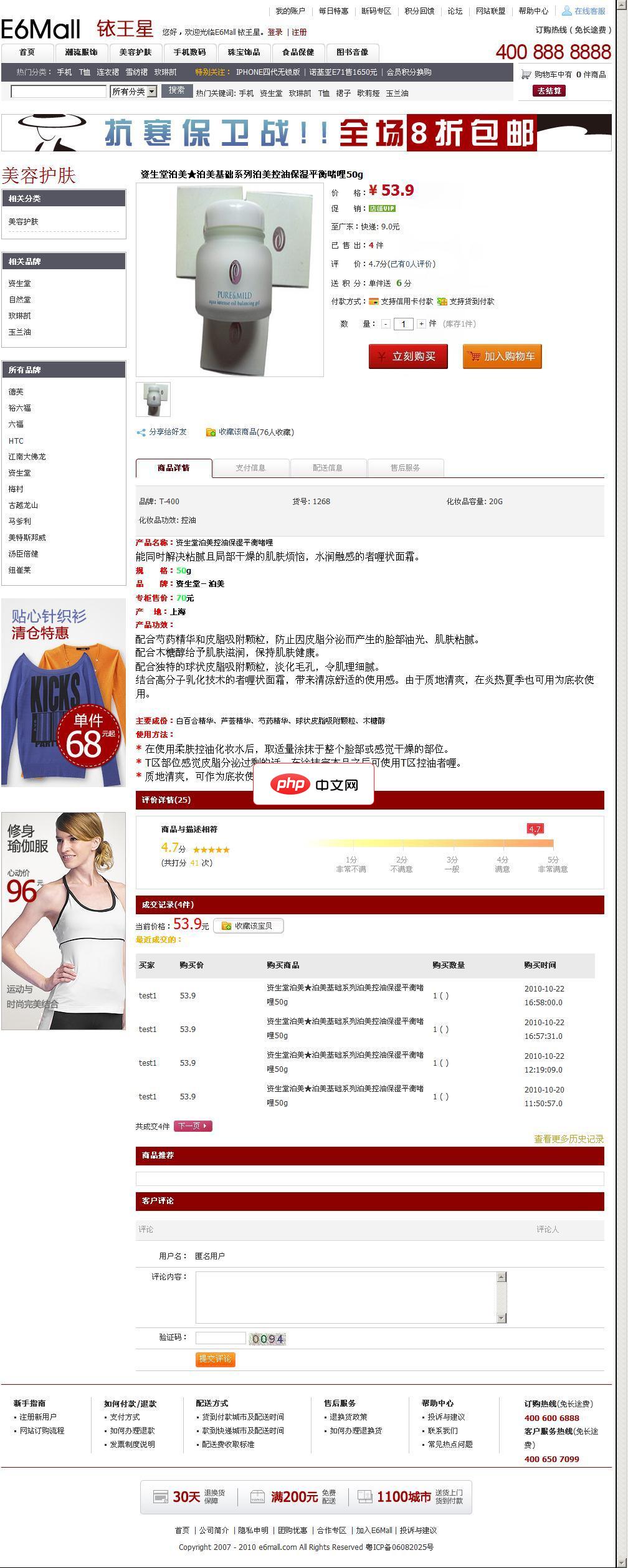Open the 美容护肤 navigation tab
Screen dimensions: 628x1568
pos(136,52)
